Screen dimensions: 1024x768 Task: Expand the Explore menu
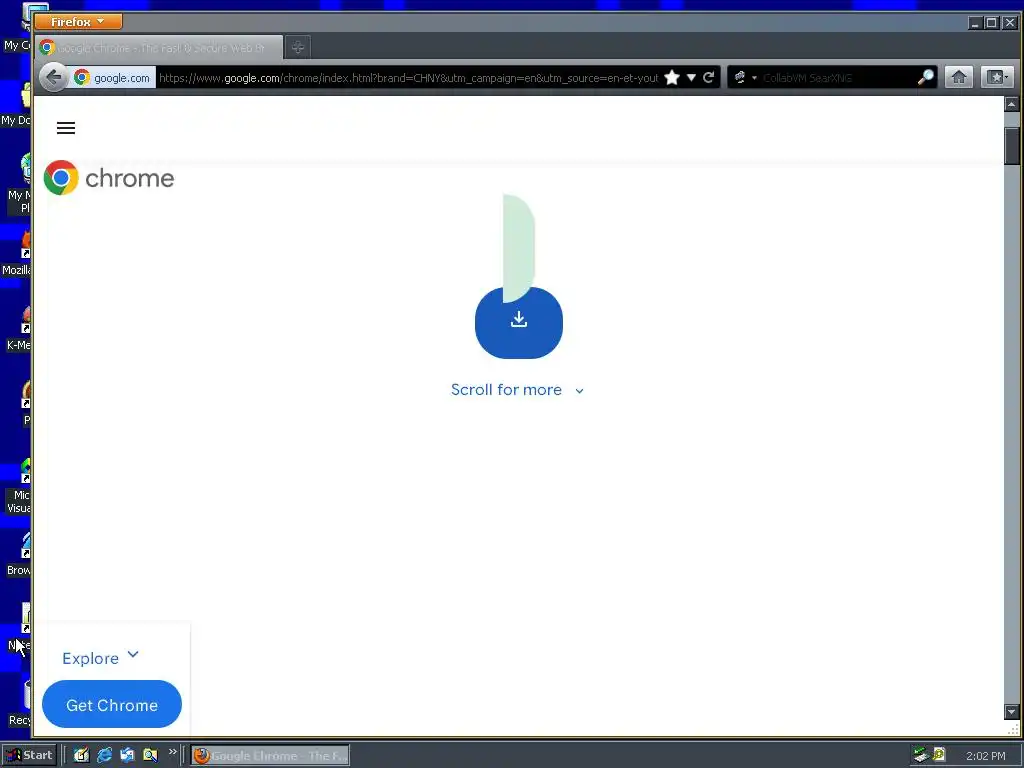[x=101, y=658]
